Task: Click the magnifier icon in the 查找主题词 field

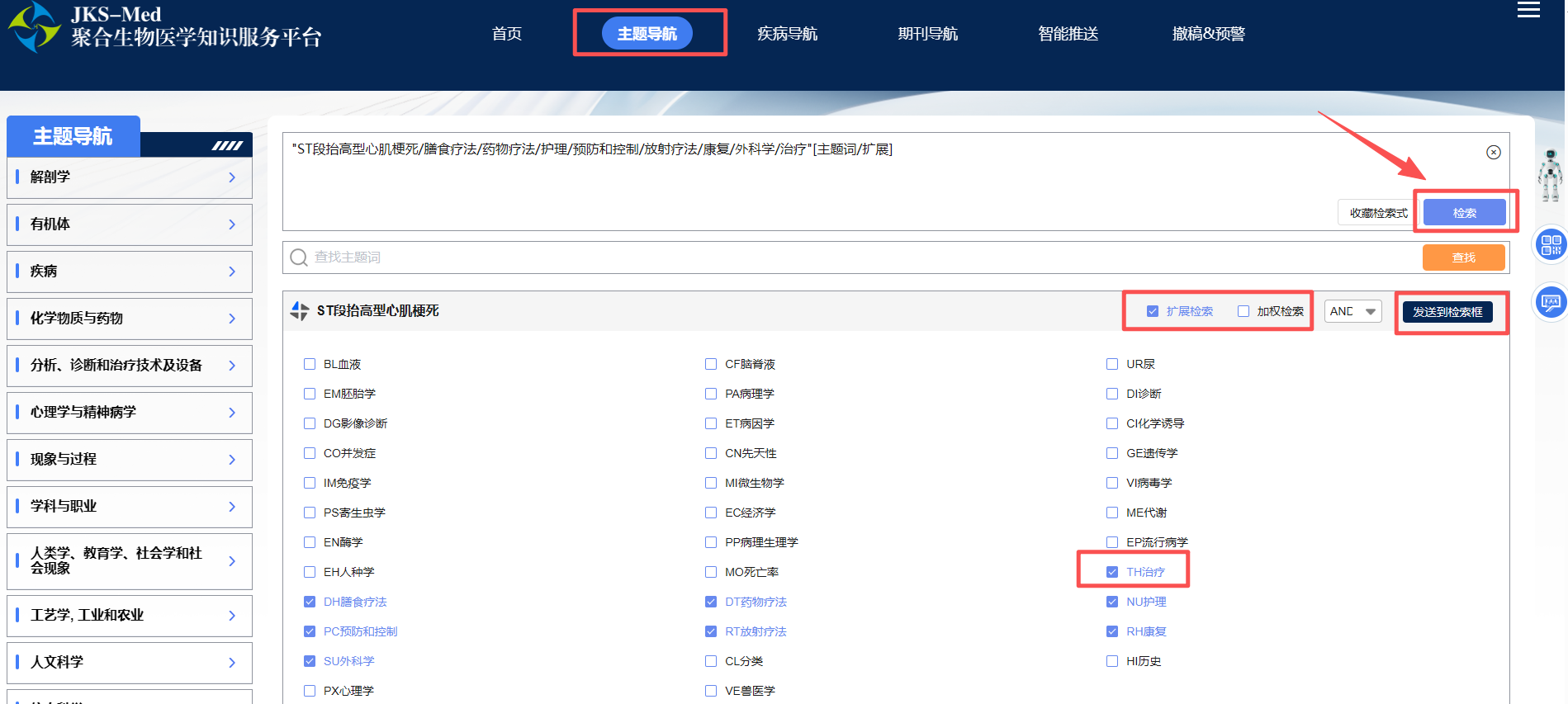Action: (299, 258)
